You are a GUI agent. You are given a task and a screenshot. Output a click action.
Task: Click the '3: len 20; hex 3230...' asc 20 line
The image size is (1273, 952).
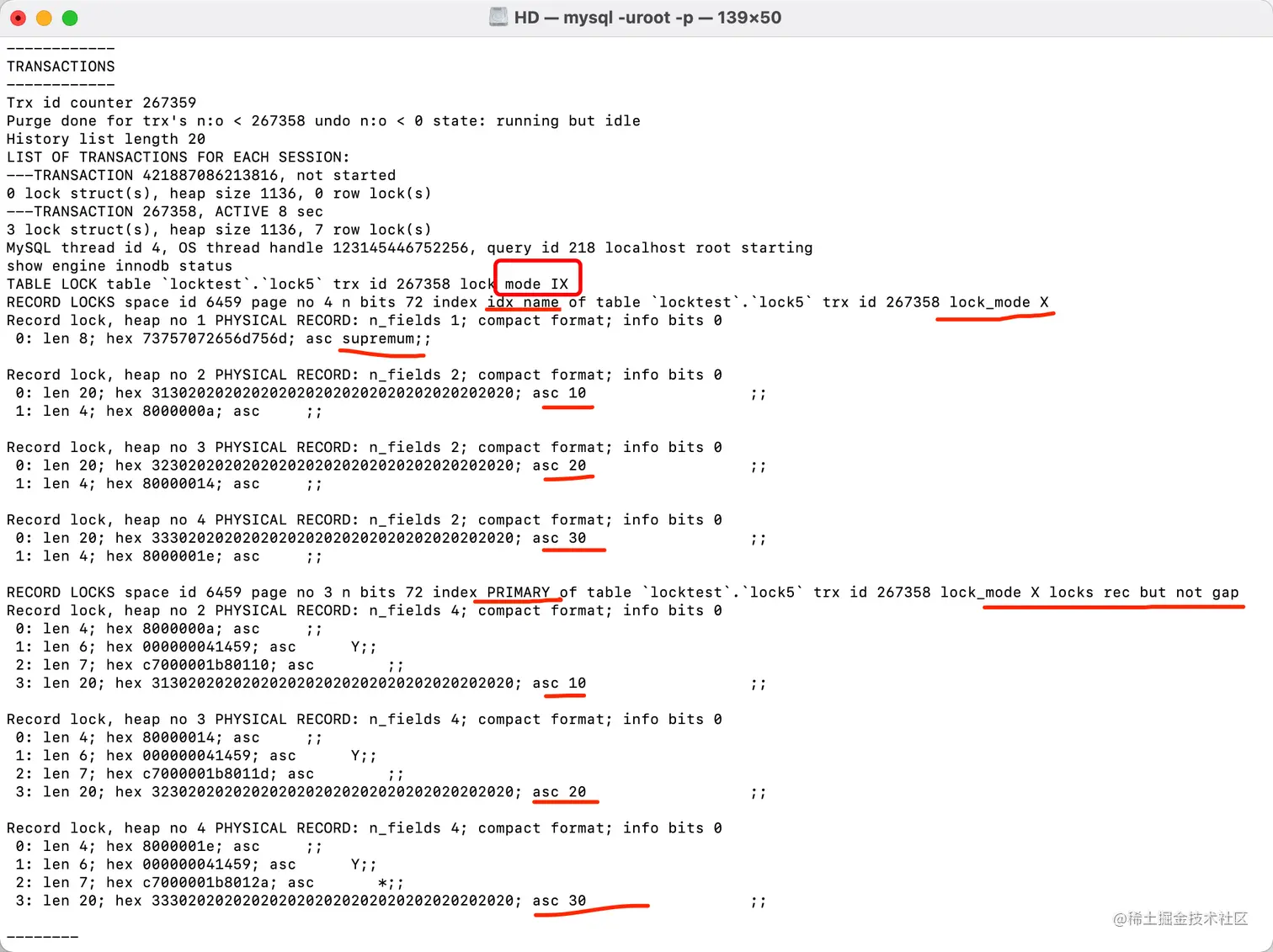point(391,792)
